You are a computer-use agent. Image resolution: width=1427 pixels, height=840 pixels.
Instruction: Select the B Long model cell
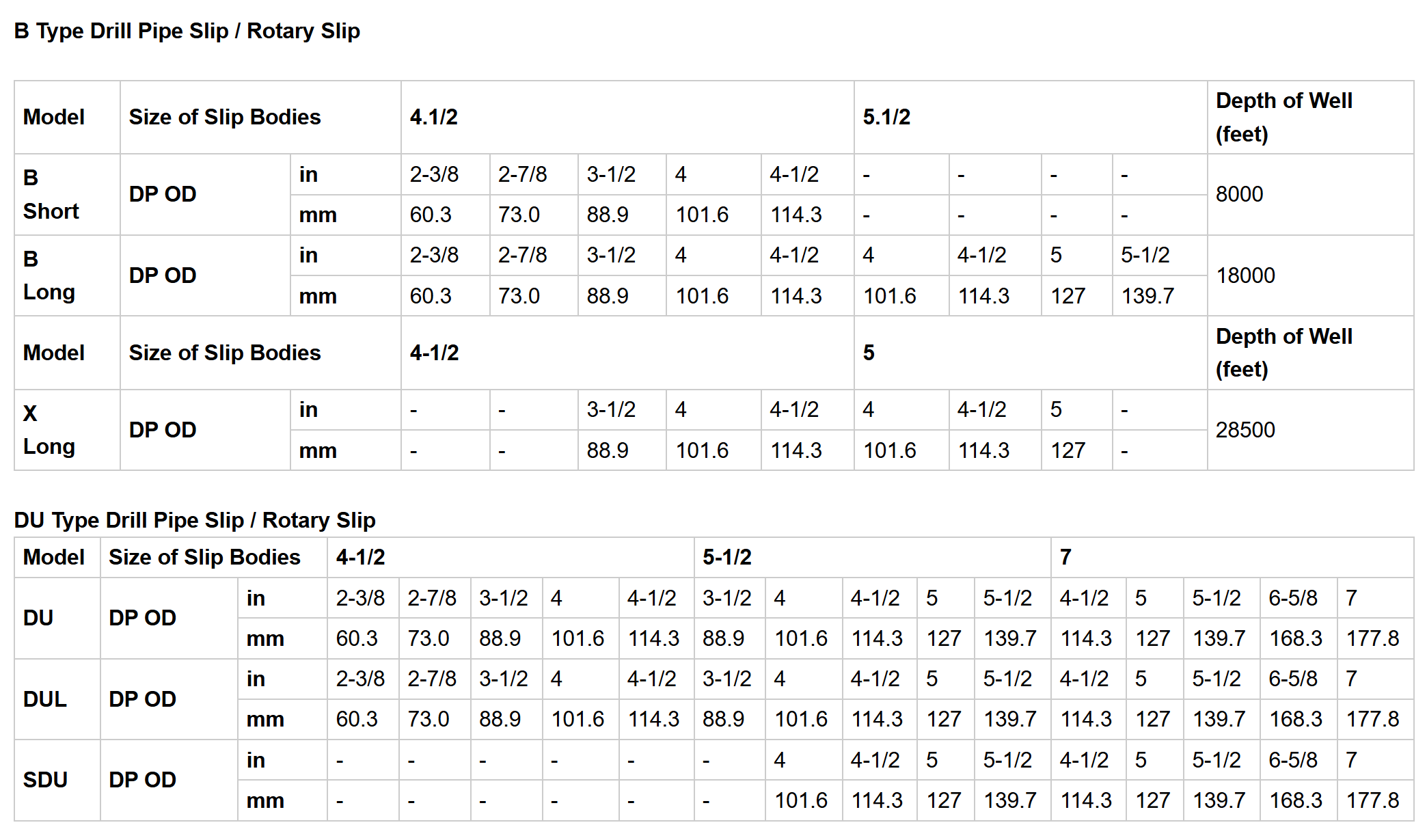49,275
